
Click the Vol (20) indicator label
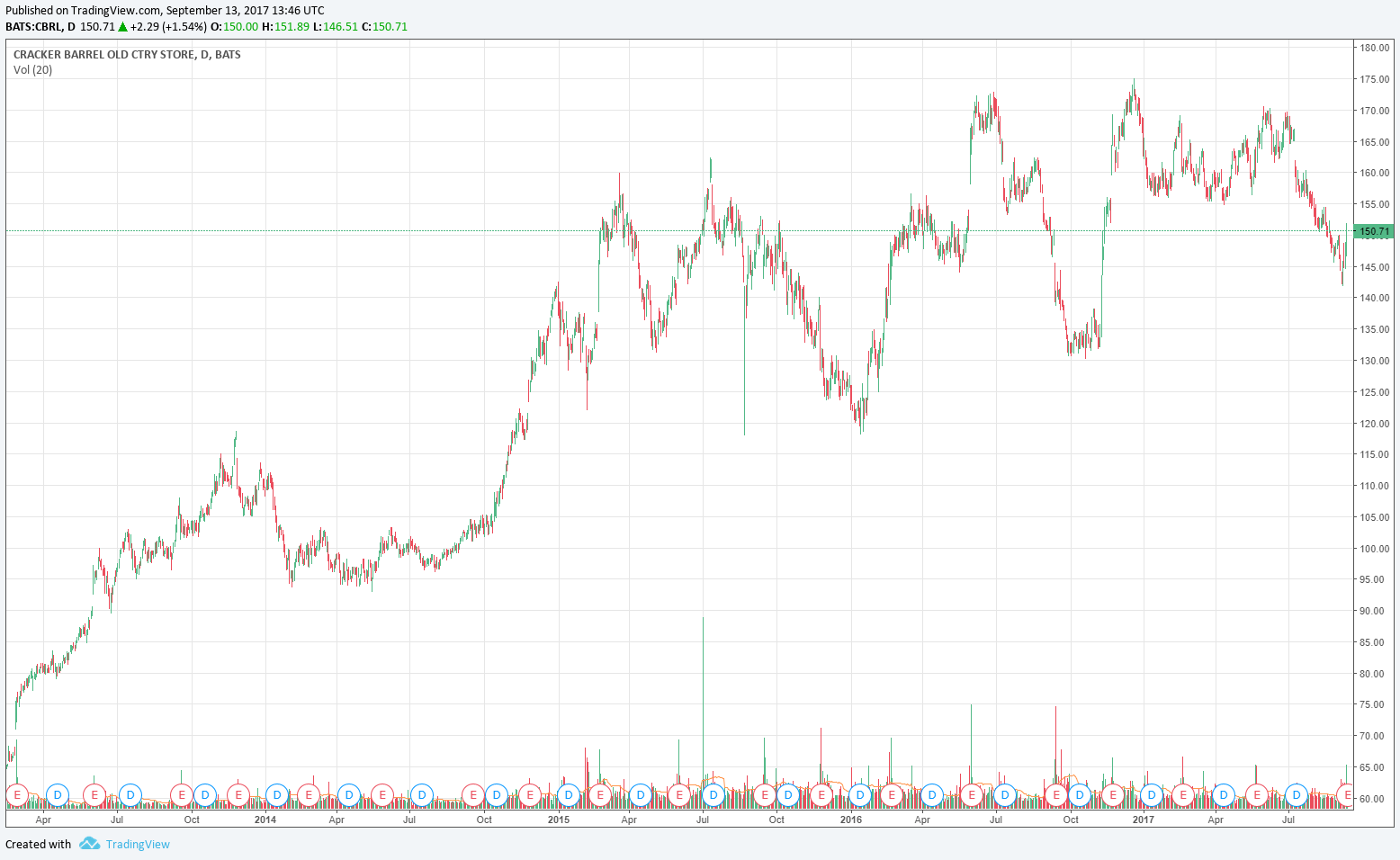coord(33,70)
